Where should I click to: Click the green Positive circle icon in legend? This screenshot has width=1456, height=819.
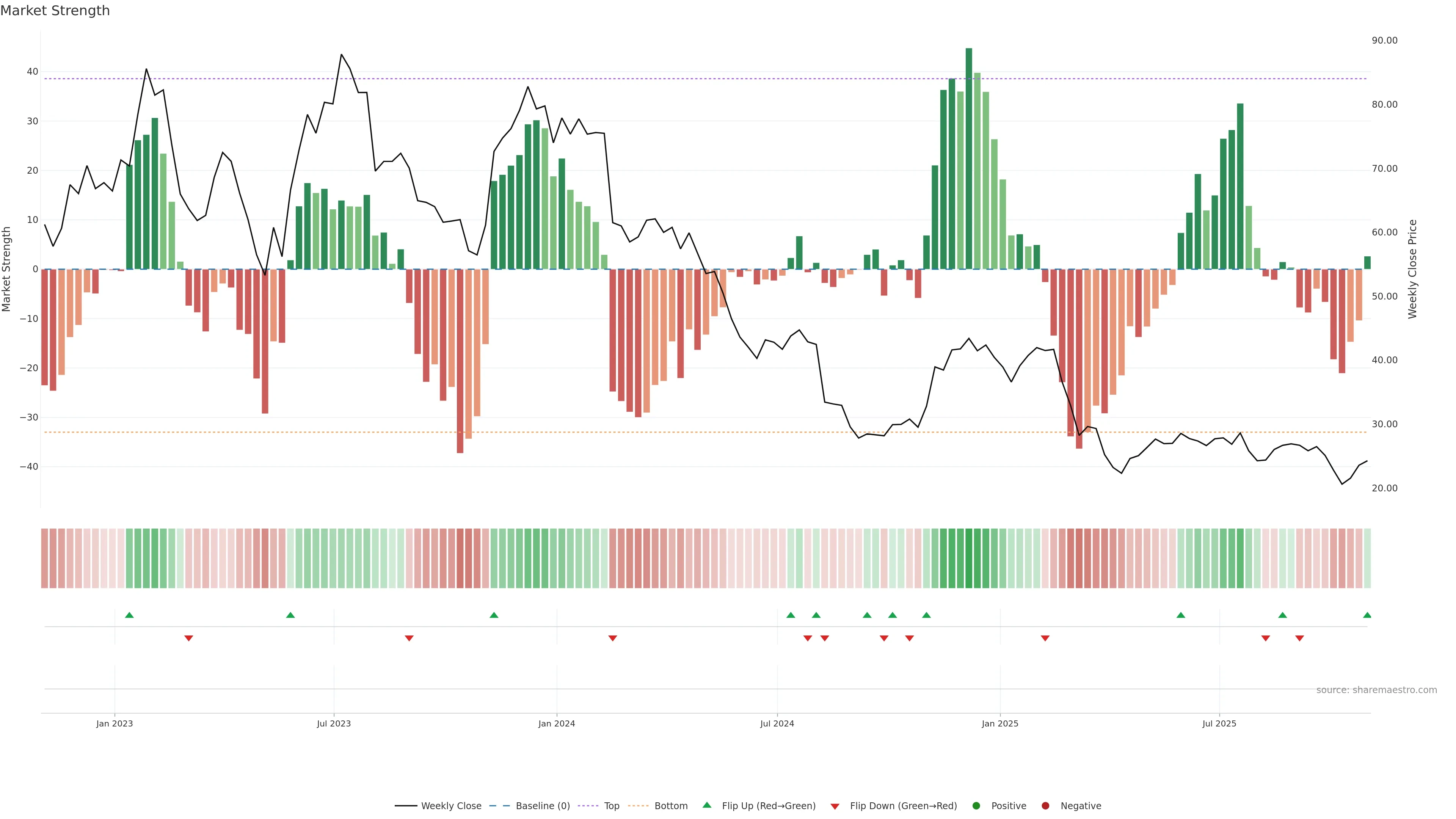(x=976, y=806)
